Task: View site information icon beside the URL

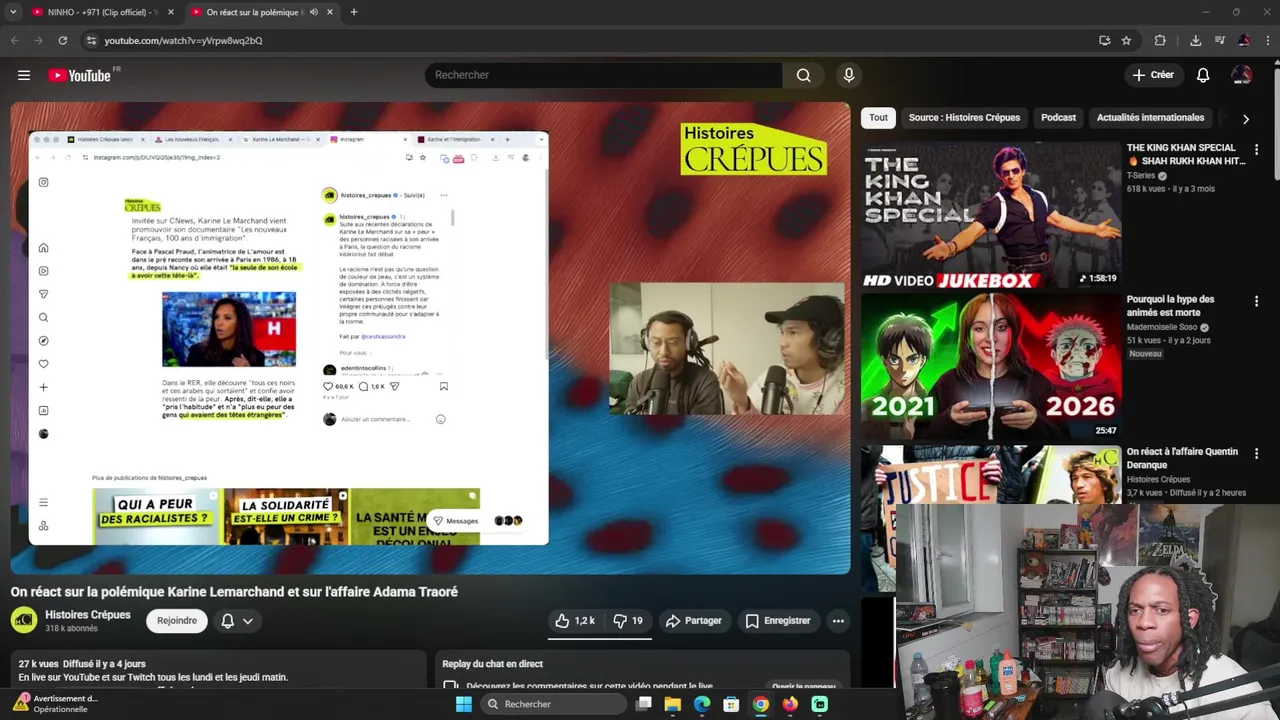Action: coord(91,40)
